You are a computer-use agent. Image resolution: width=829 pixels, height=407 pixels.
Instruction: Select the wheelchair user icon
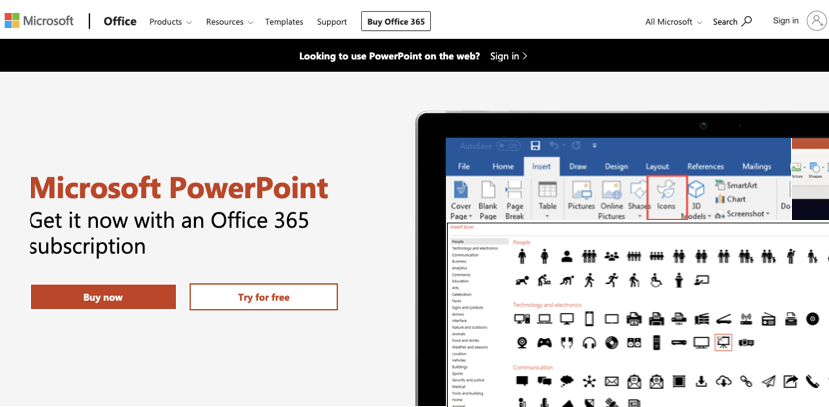coord(656,280)
